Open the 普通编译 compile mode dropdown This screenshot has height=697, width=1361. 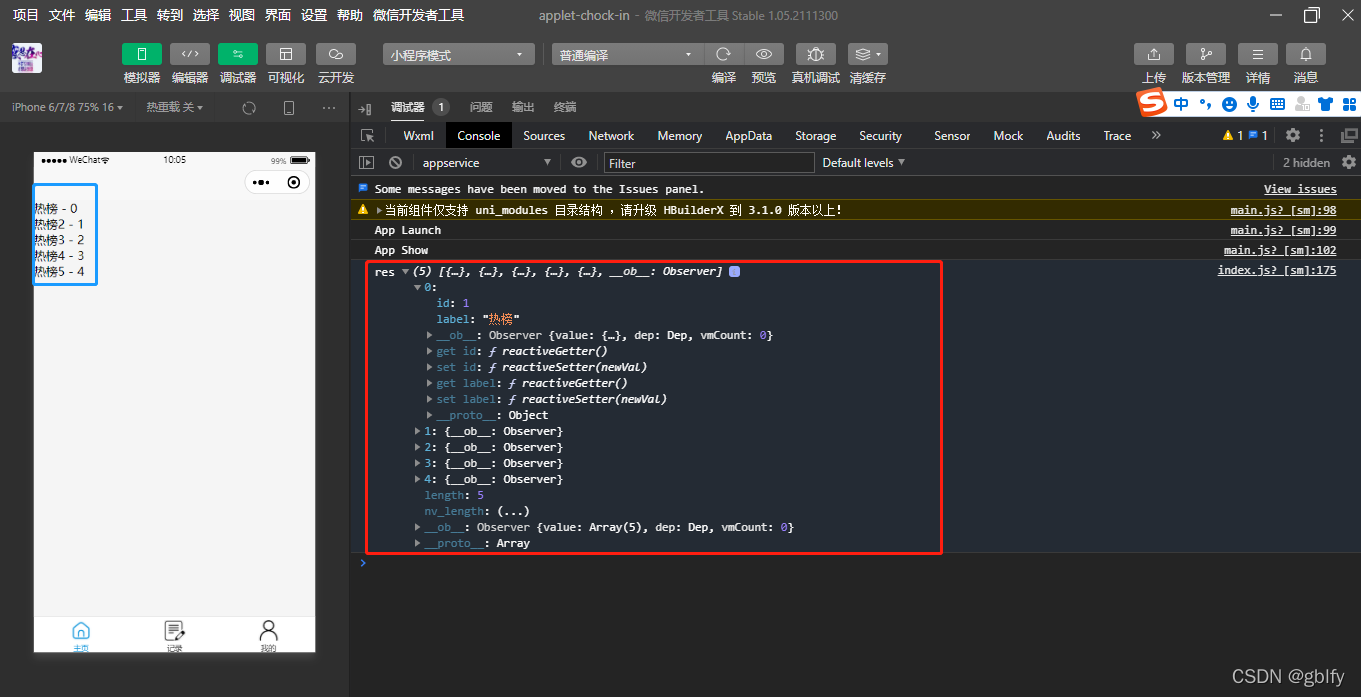[x=628, y=55]
